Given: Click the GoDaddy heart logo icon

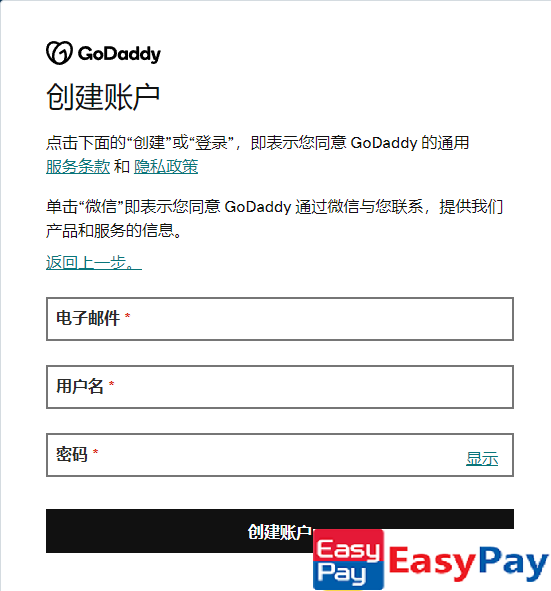Looking at the screenshot, I should (59, 53).
